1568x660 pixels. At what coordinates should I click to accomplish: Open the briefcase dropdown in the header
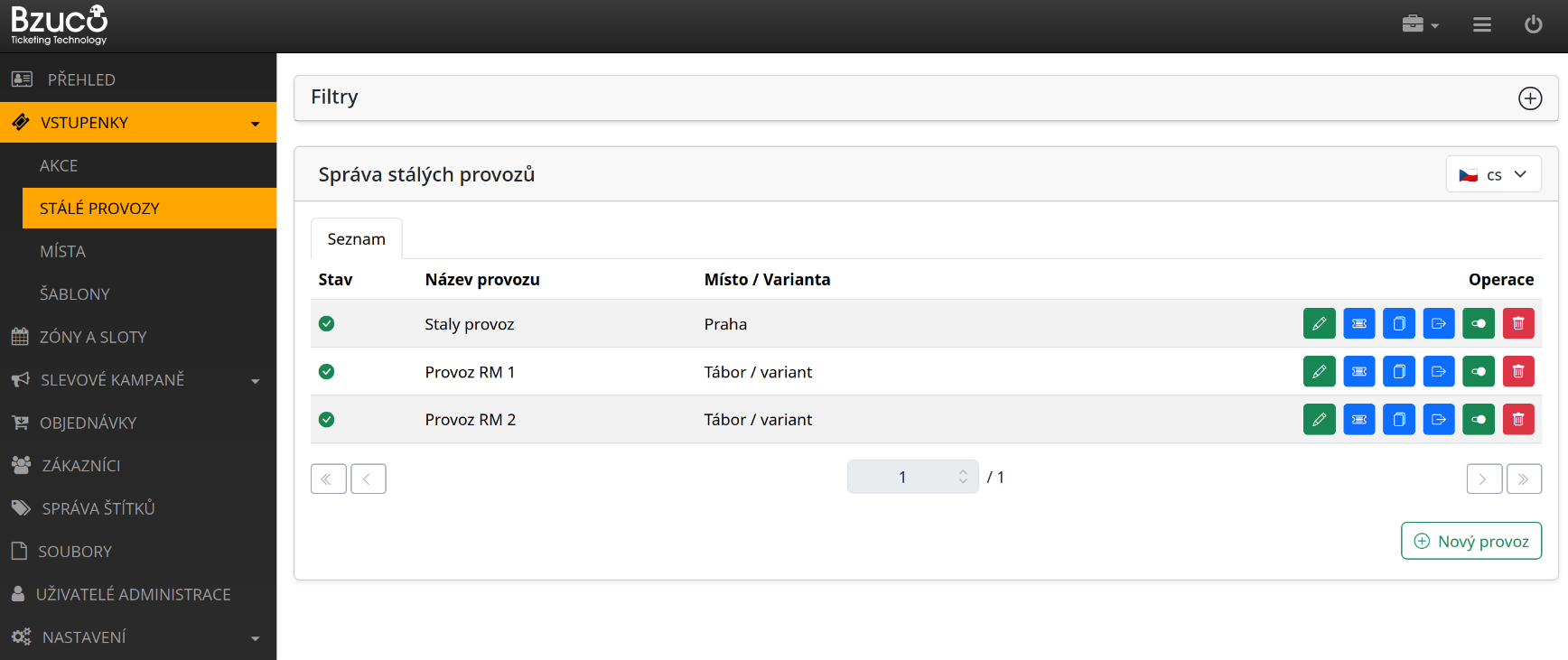[x=1419, y=24]
